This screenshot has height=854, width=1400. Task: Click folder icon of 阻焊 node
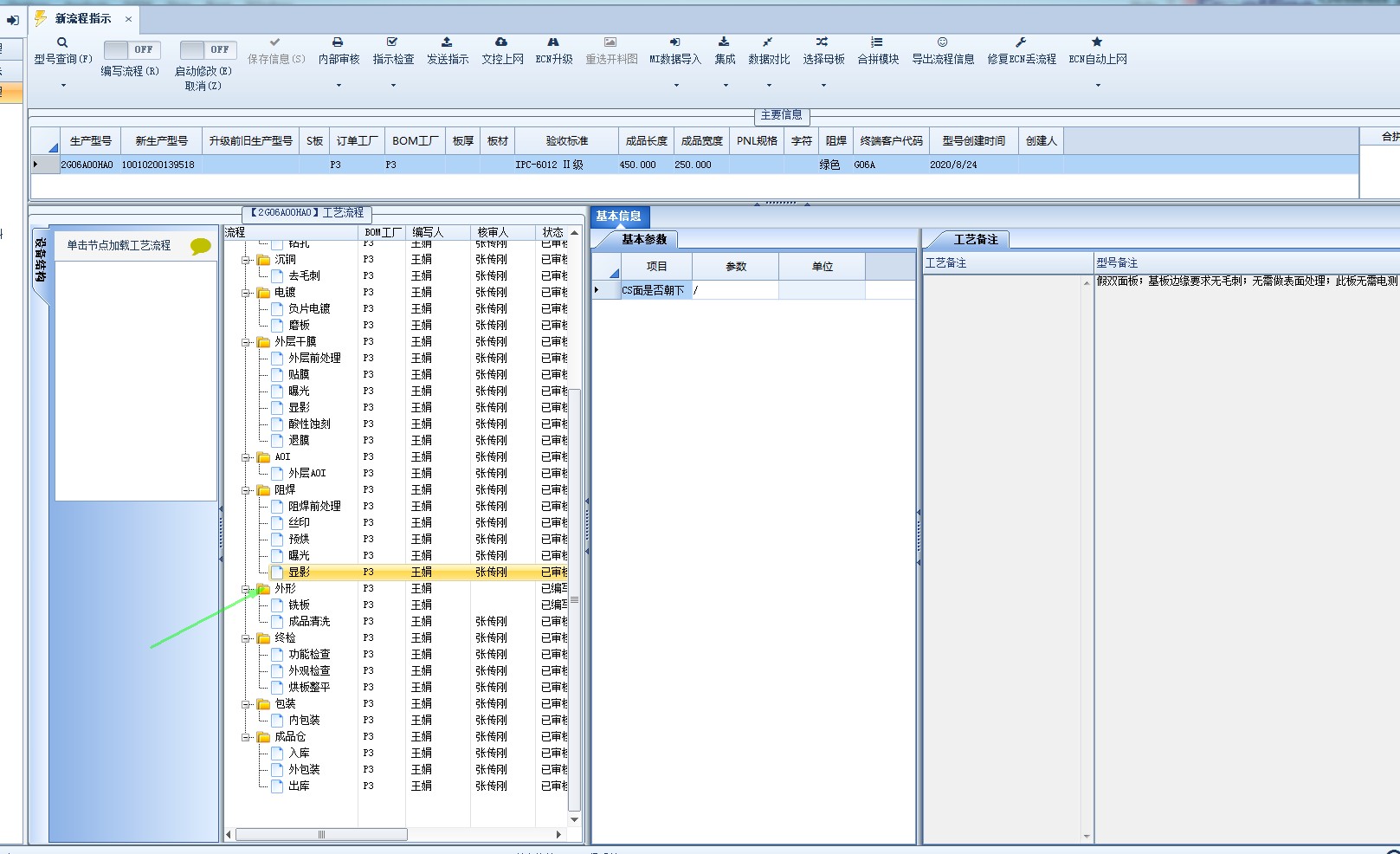pyautogui.click(x=263, y=490)
